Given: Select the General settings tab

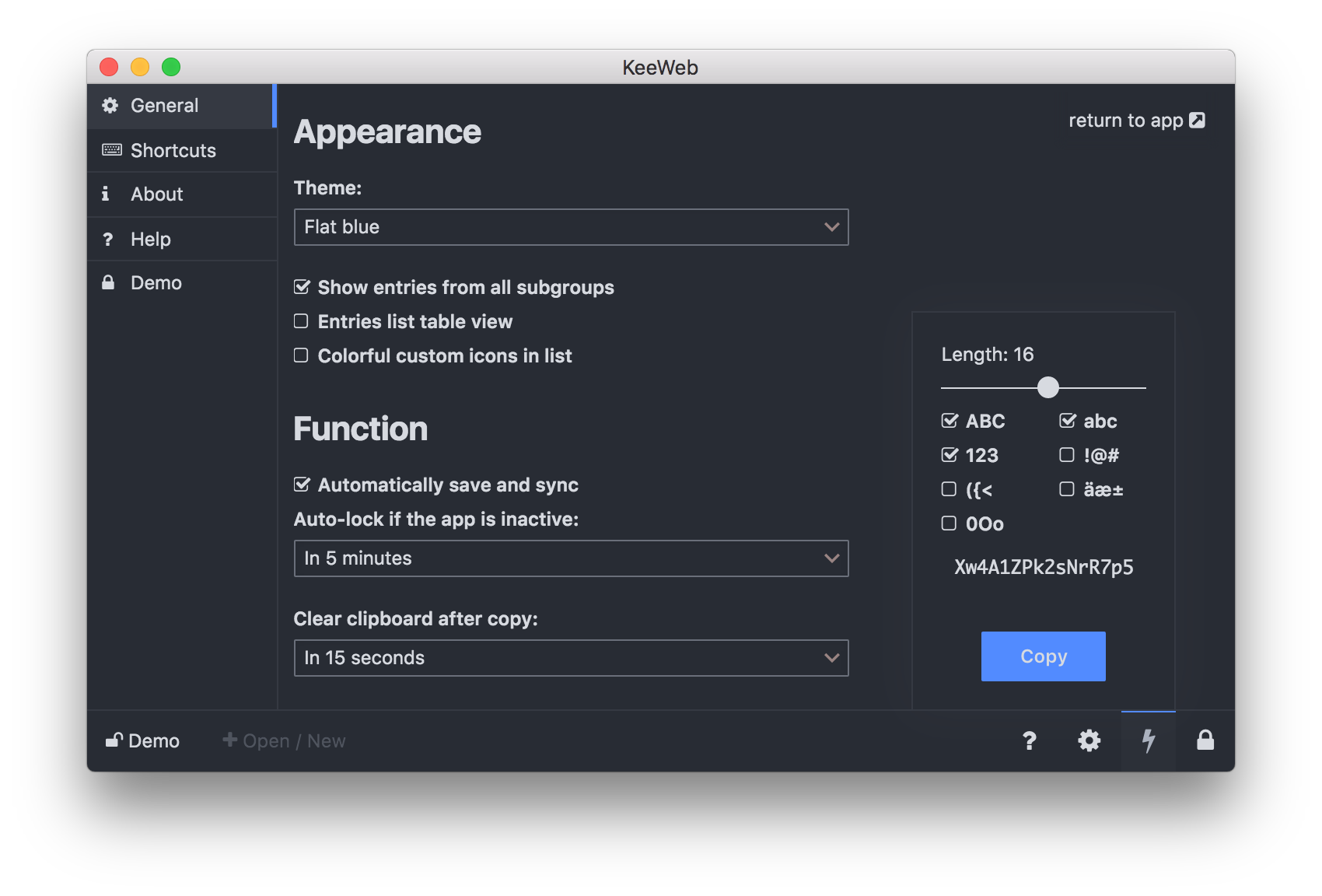Looking at the screenshot, I should click(182, 106).
